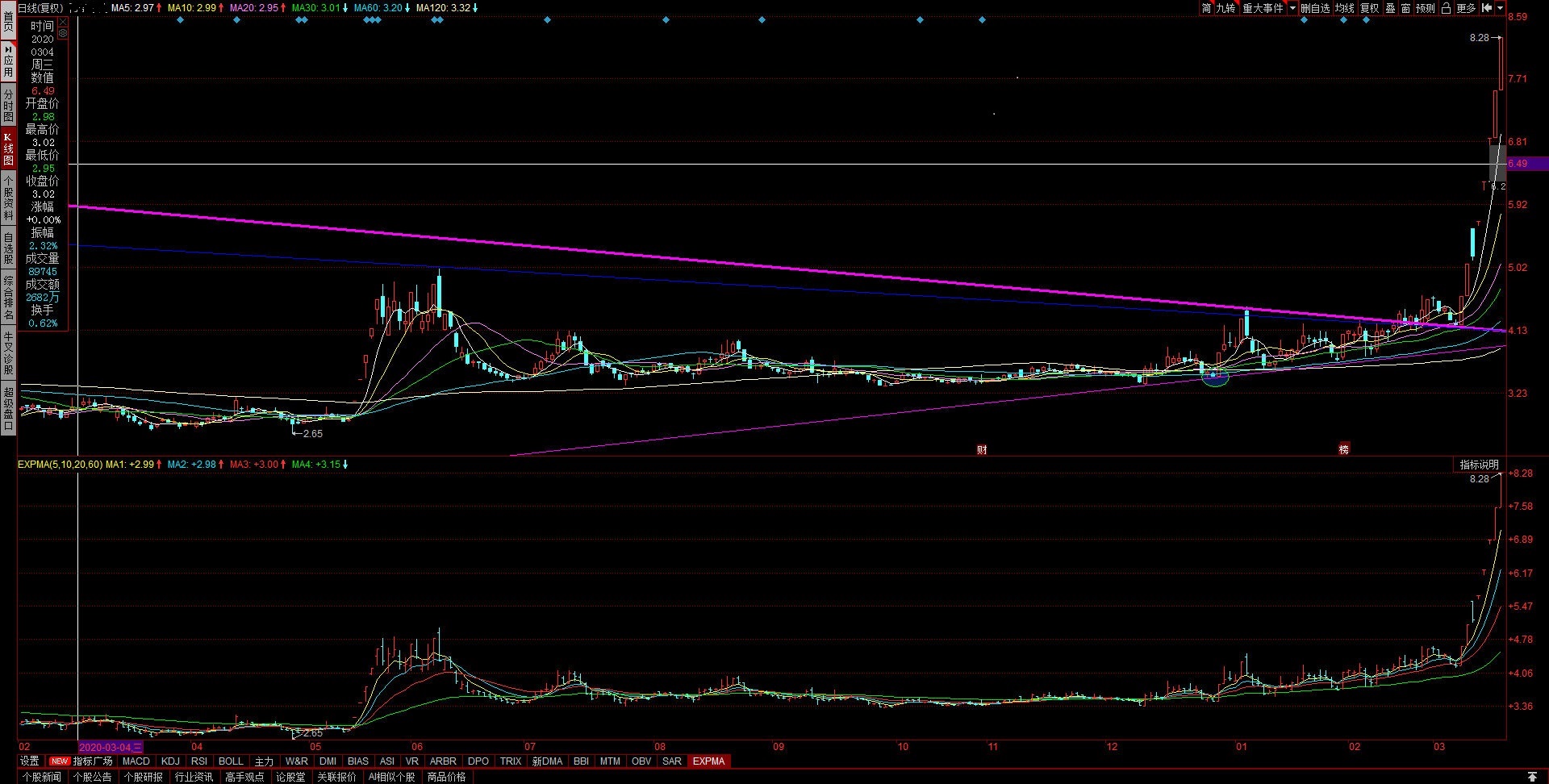Open the 更多 more options menu

pos(1467,8)
